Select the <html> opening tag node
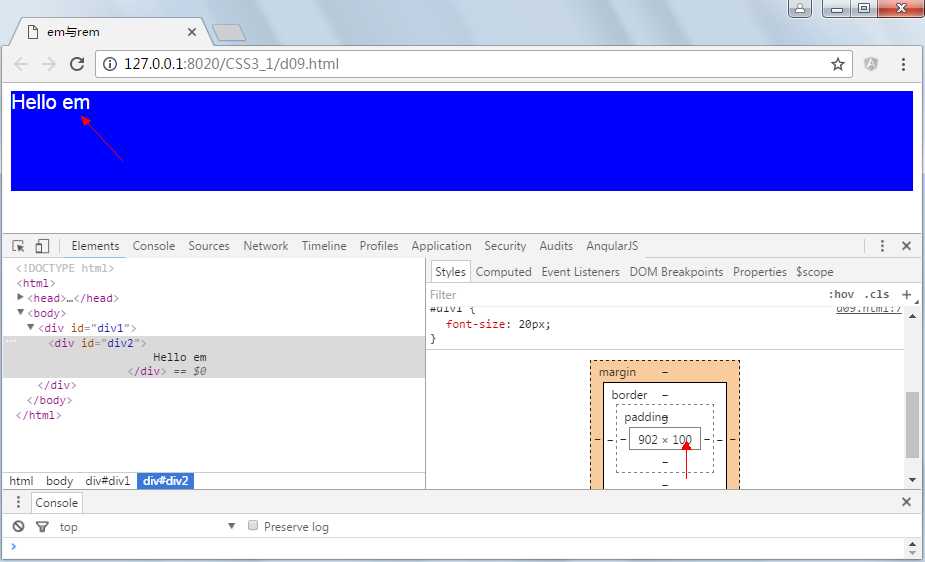Viewport: 925px width, 562px height. tap(35, 283)
